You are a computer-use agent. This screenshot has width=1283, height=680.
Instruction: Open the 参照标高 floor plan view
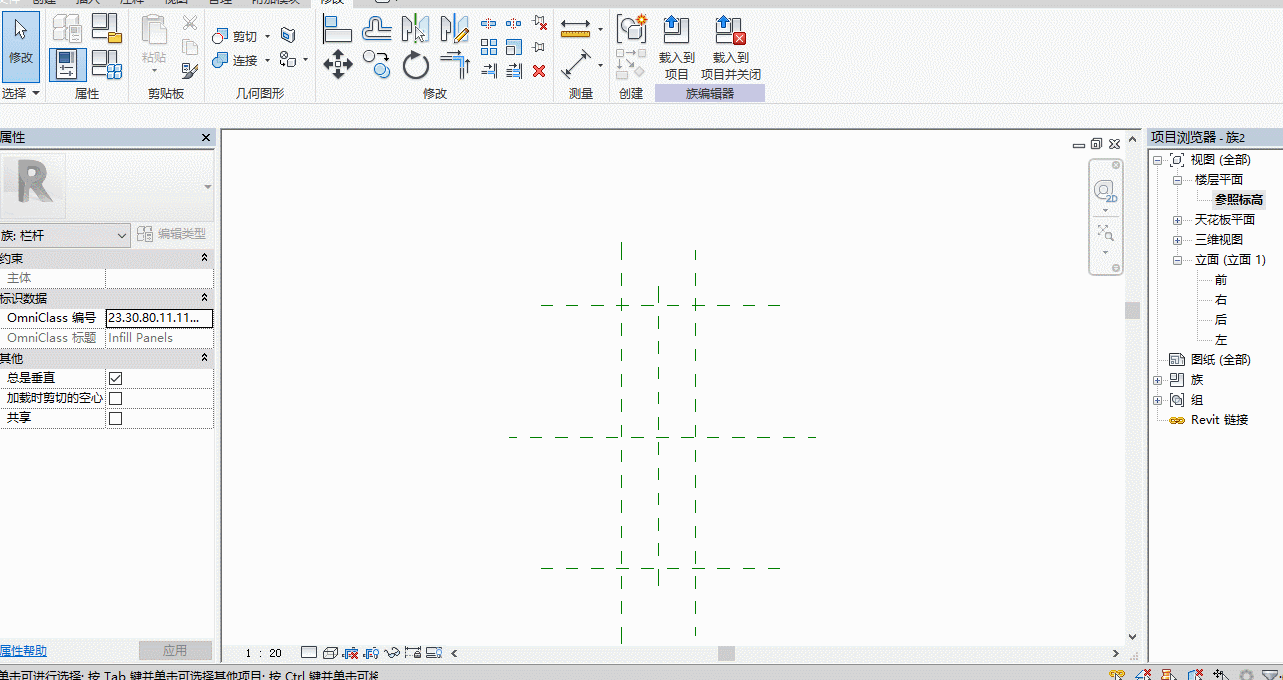coord(1239,200)
